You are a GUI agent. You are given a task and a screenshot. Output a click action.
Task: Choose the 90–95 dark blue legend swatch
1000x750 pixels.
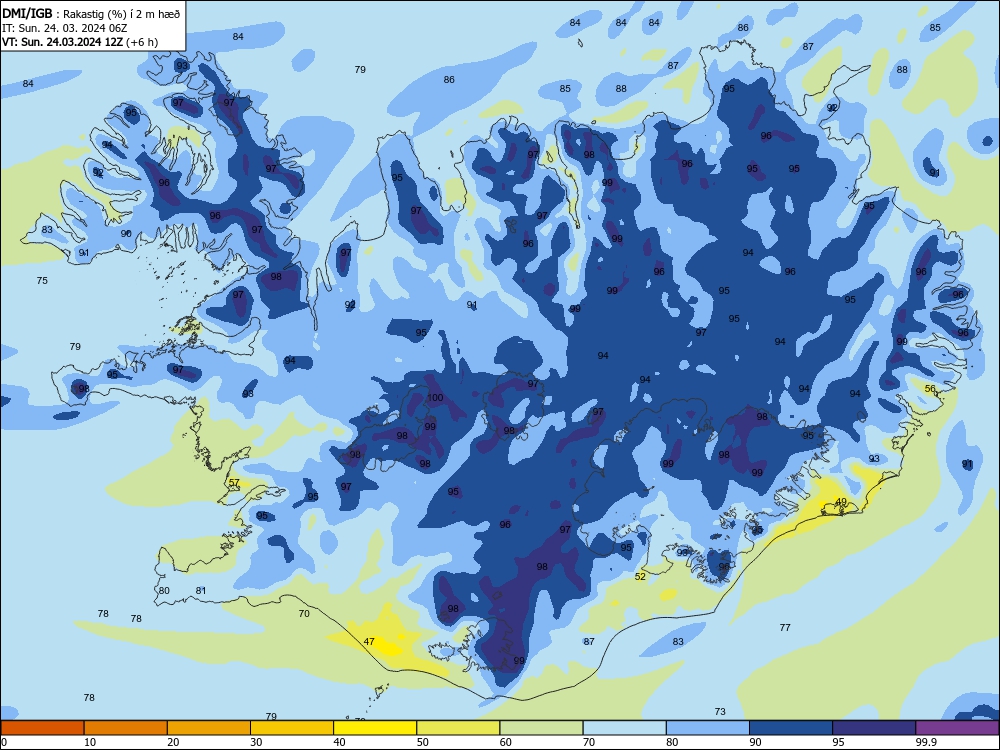point(791,728)
